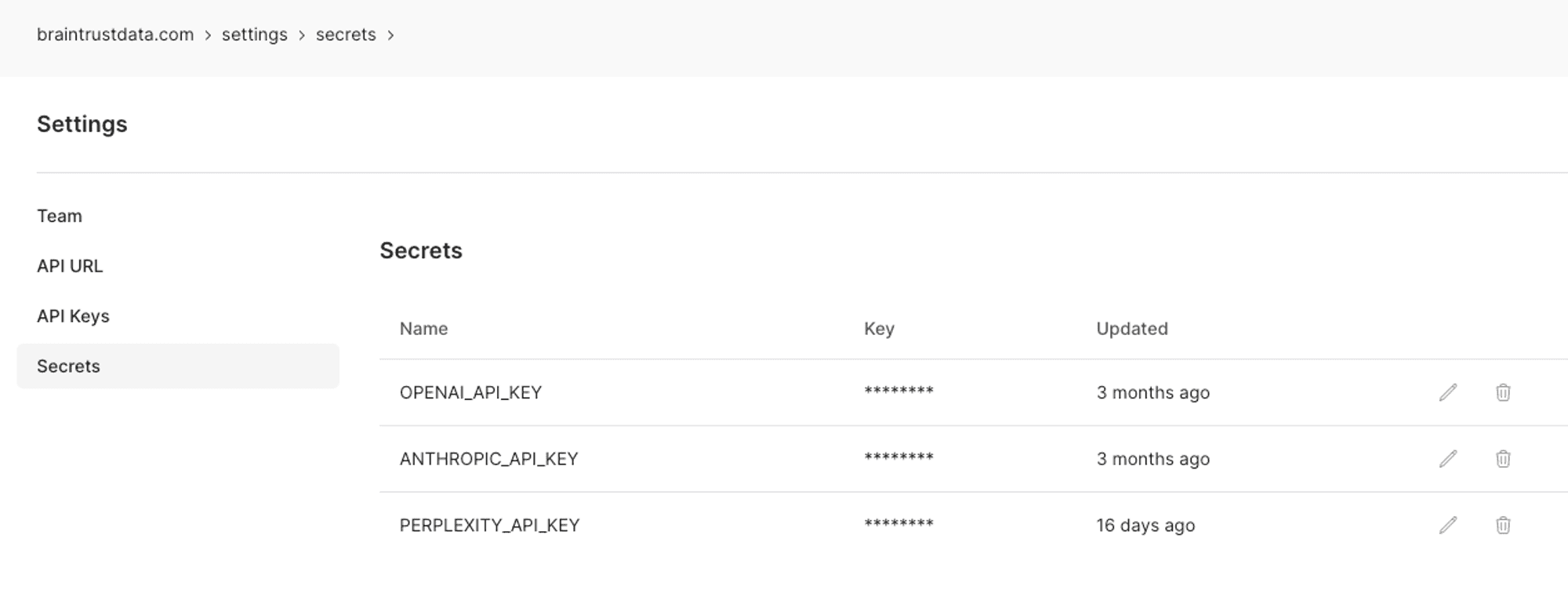Click chevron after settings breadcrumb
The image size is (1568, 601).
point(301,35)
